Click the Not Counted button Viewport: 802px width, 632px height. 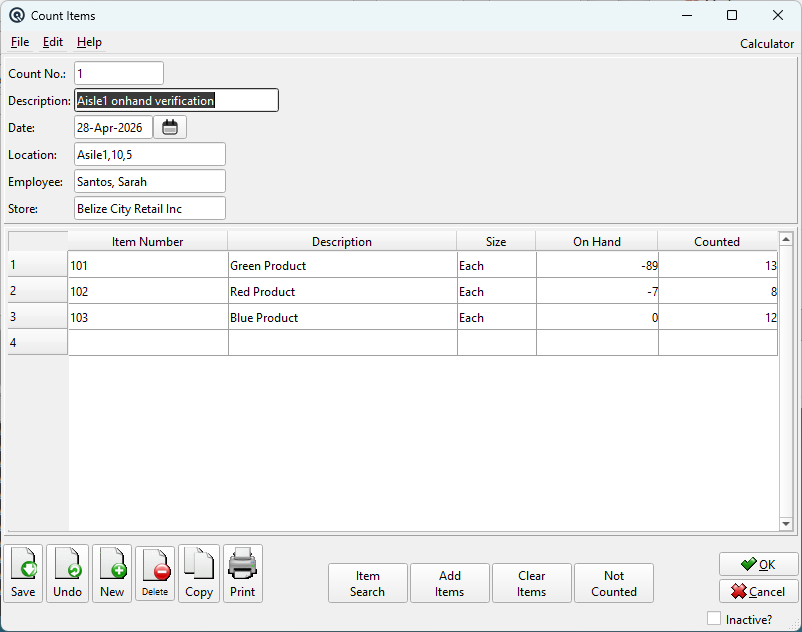pyautogui.click(x=614, y=583)
